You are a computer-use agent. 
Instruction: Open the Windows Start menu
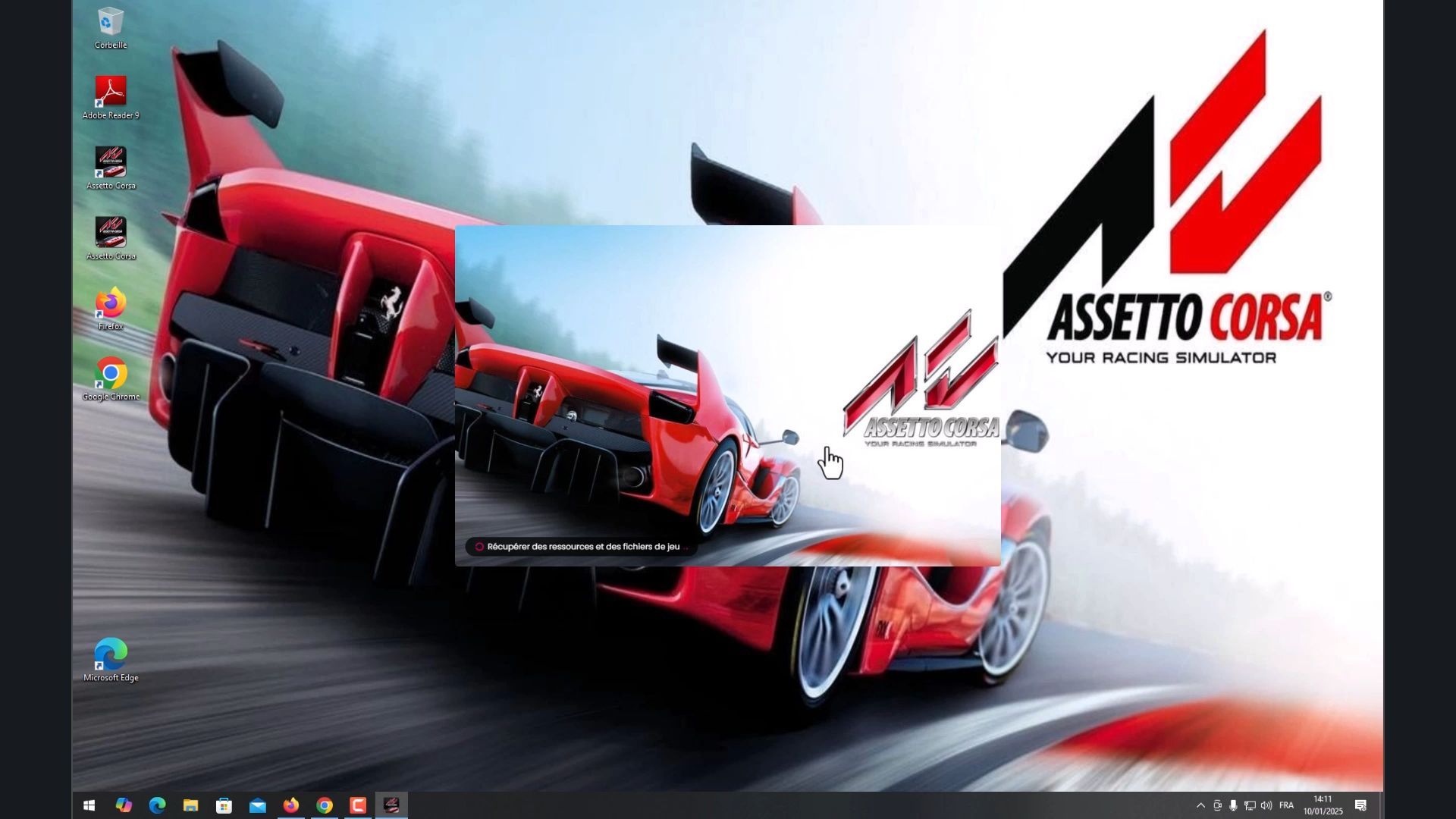coord(89,805)
